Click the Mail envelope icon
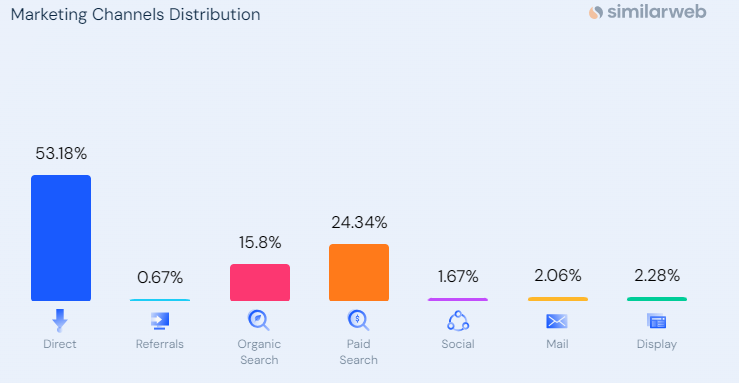The width and height of the screenshot is (739, 383). (x=557, y=321)
